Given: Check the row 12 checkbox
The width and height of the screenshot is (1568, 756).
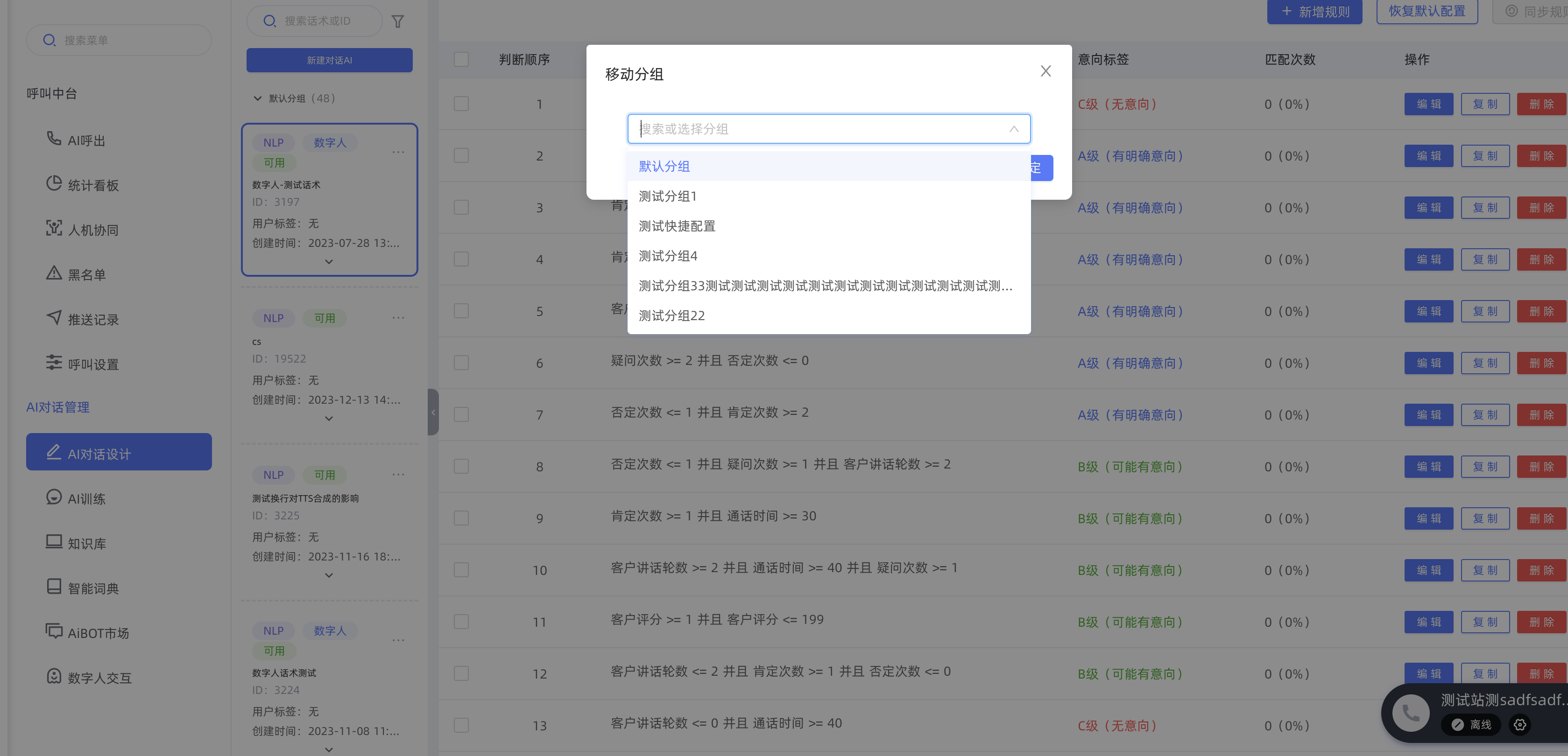Looking at the screenshot, I should [x=461, y=673].
